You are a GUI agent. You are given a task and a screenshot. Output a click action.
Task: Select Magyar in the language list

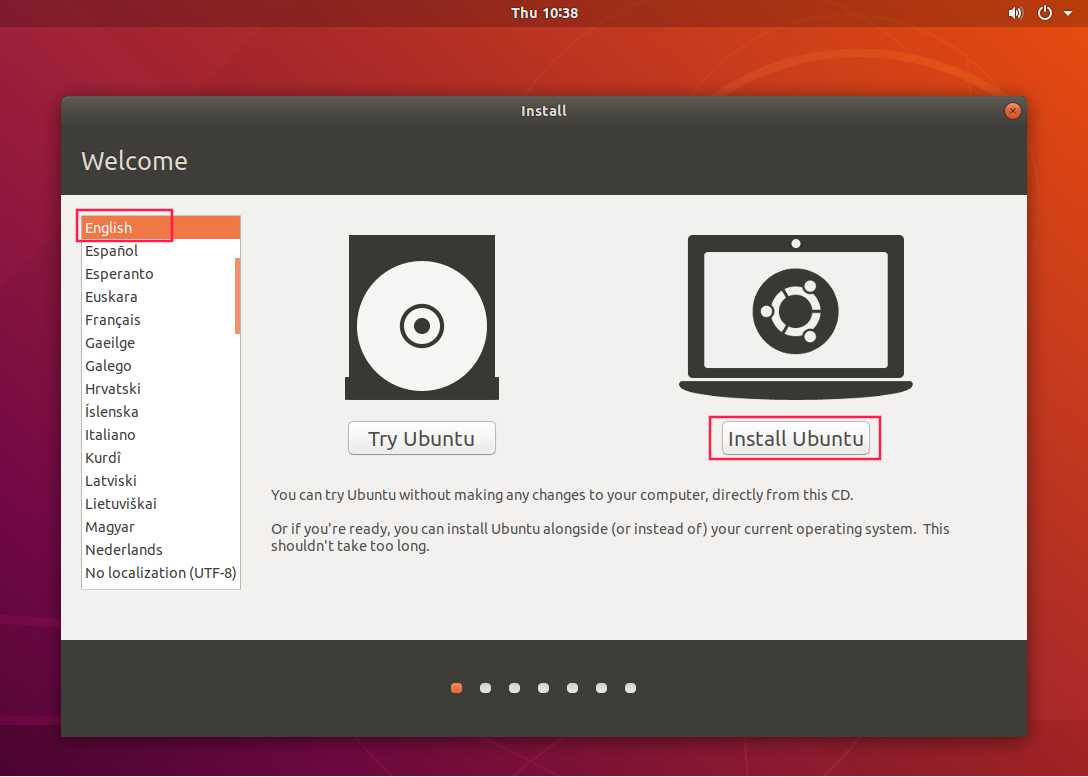[159, 526]
